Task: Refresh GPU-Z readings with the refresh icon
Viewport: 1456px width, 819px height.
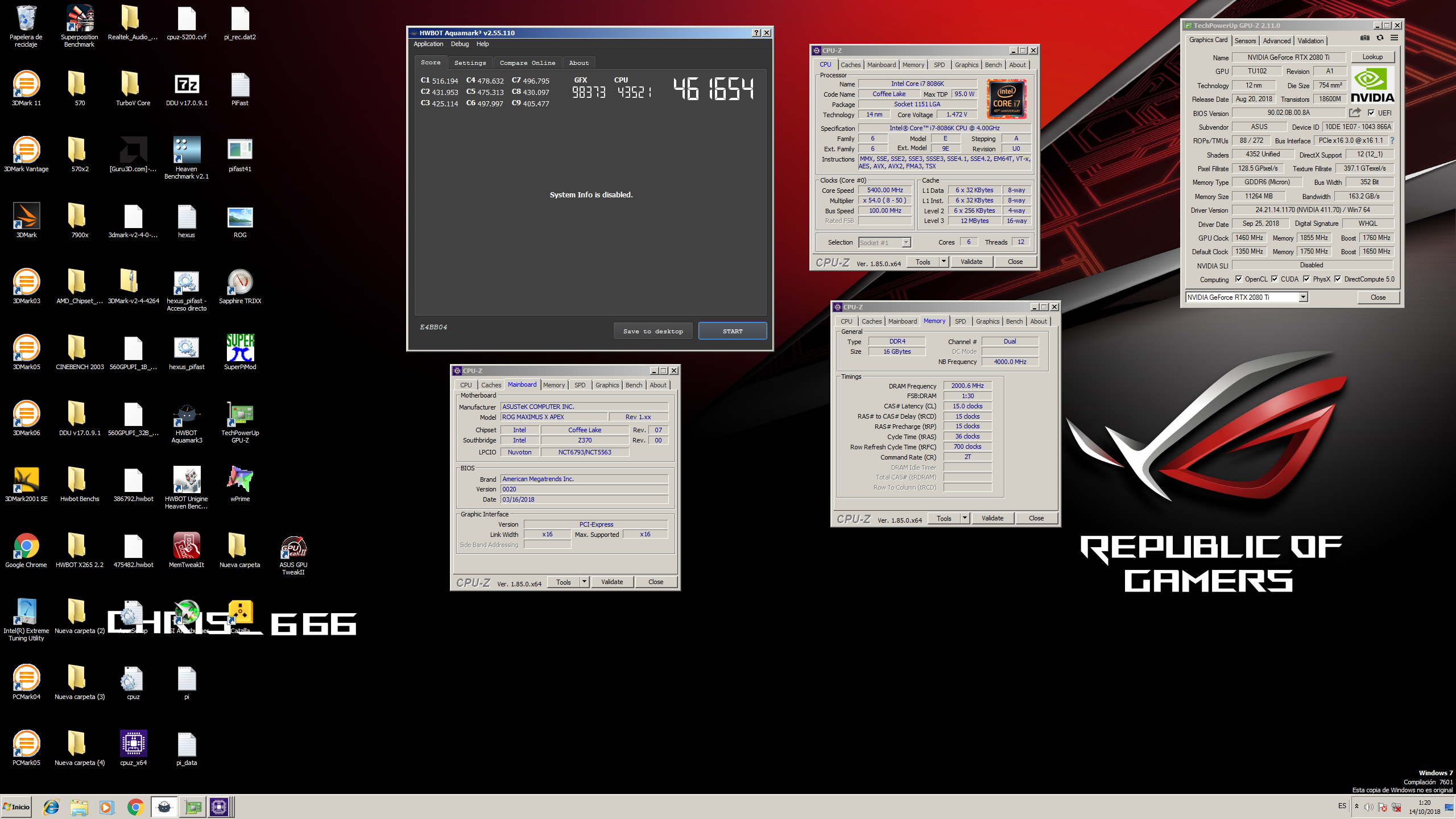Action: (x=1380, y=38)
